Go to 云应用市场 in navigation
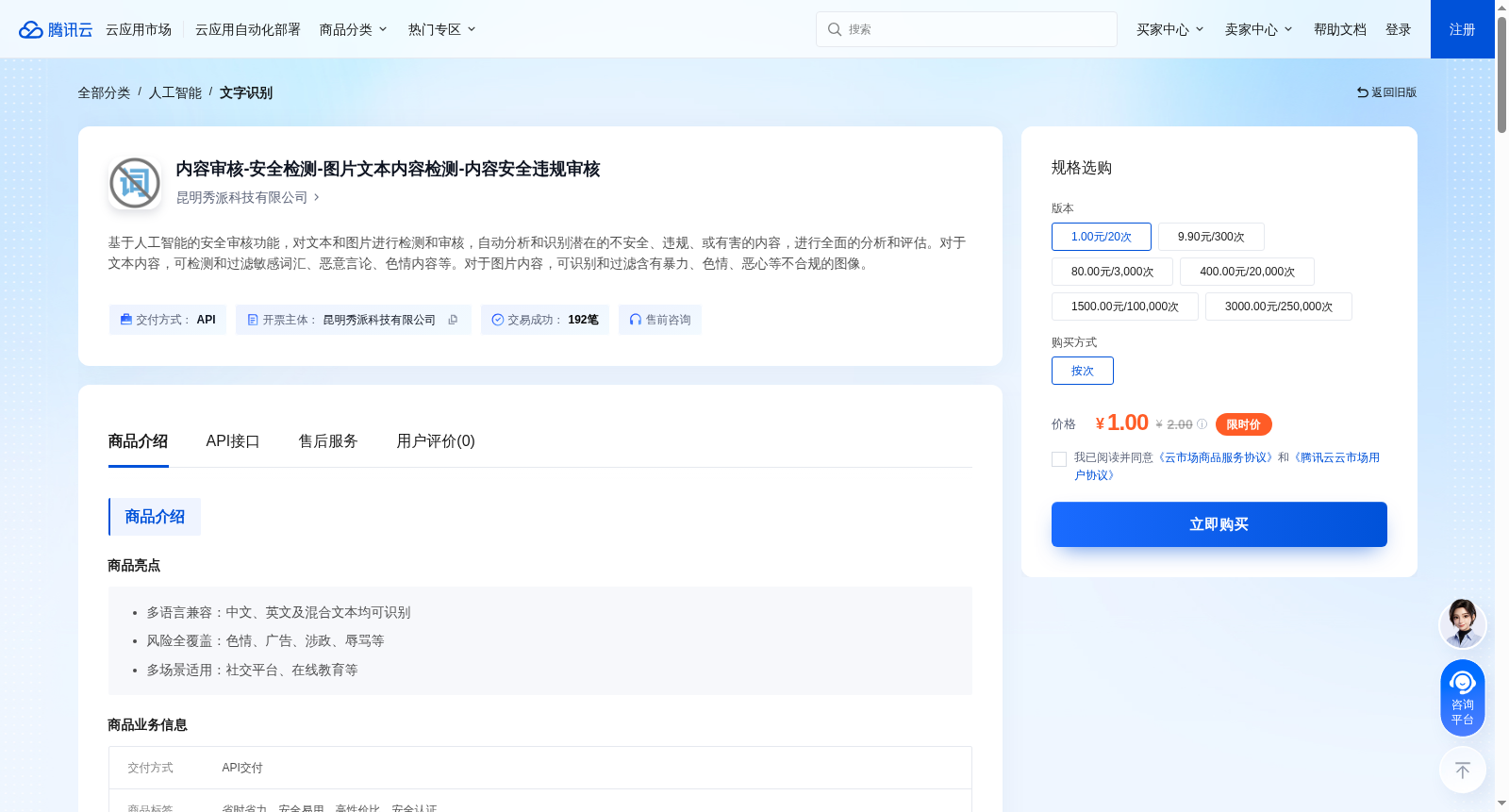1509x812 pixels. [x=139, y=29]
